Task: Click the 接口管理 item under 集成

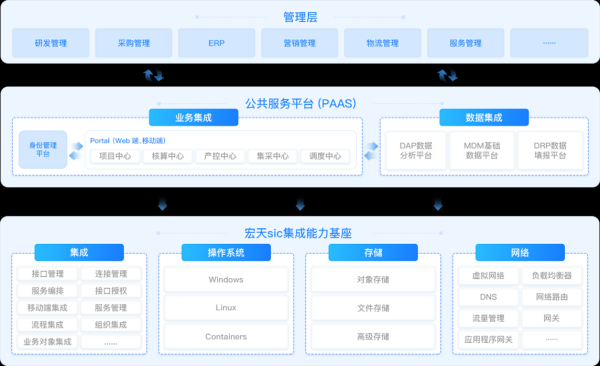Action: pos(47,274)
